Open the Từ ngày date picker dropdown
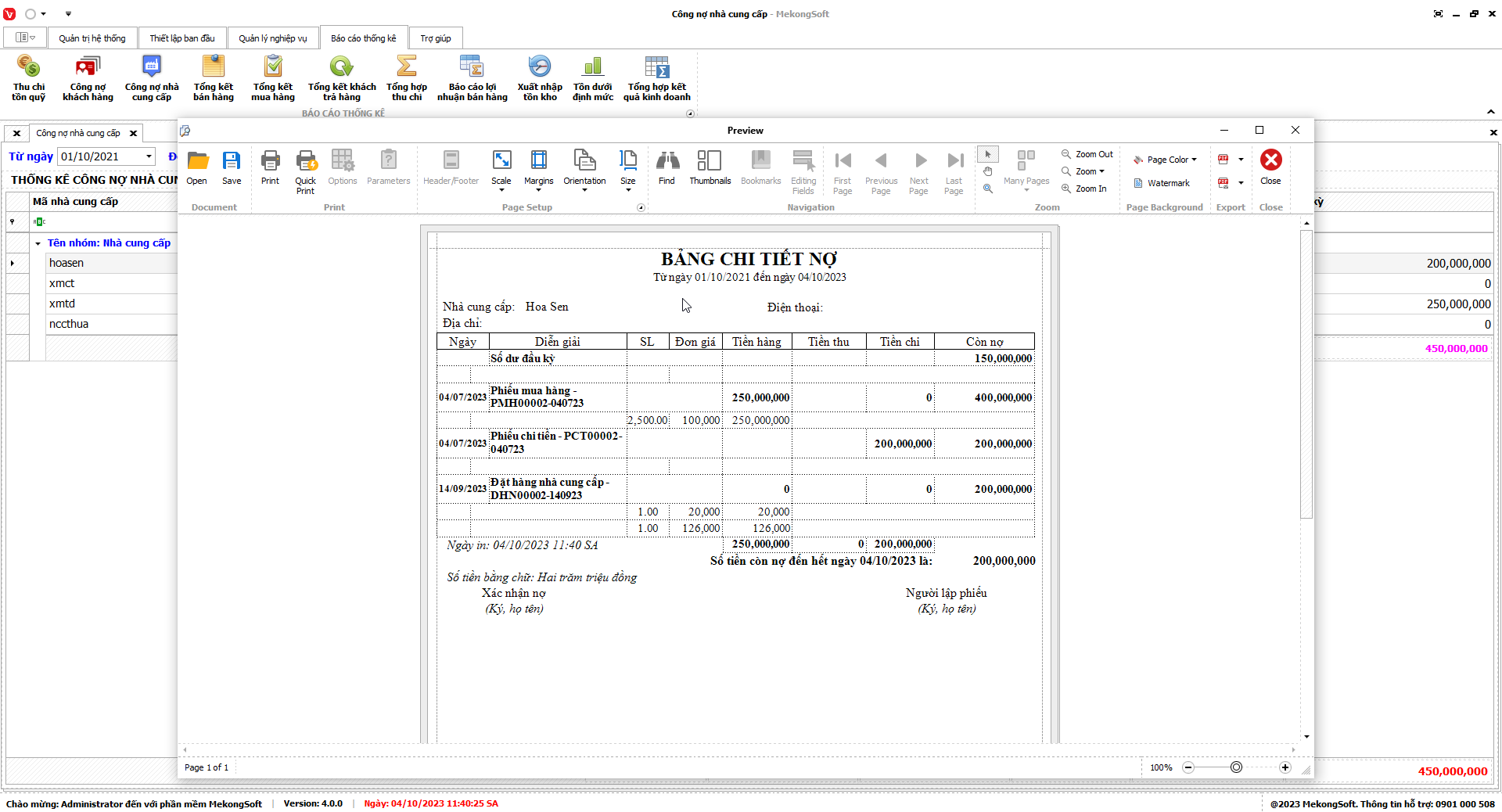Viewport: 1502px width, 812px height. pyautogui.click(x=149, y=156)
